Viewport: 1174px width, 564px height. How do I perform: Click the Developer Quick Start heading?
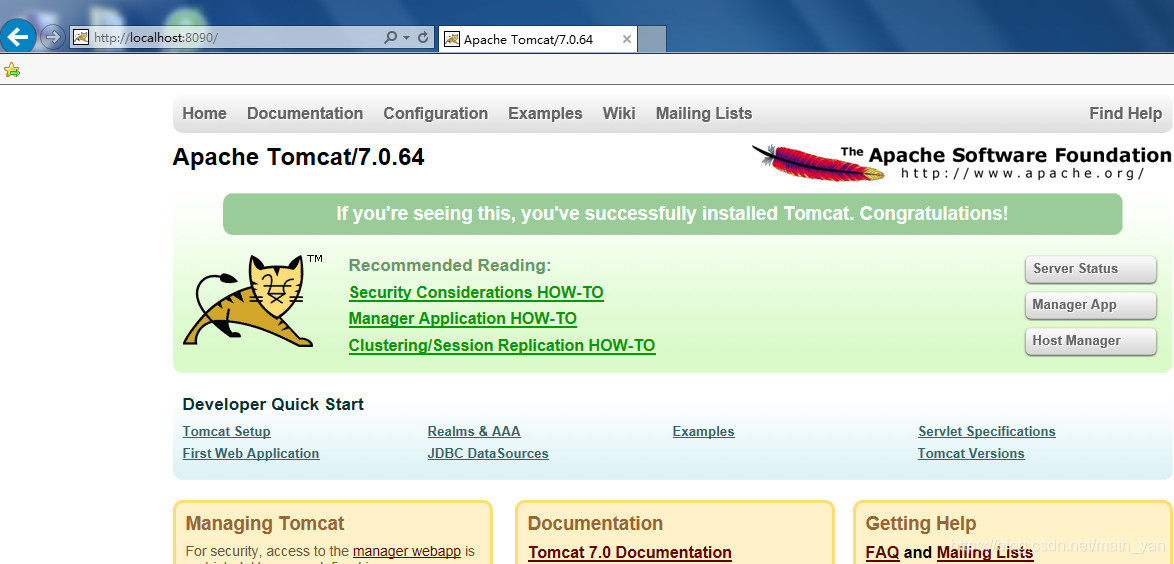pos(273,404)
